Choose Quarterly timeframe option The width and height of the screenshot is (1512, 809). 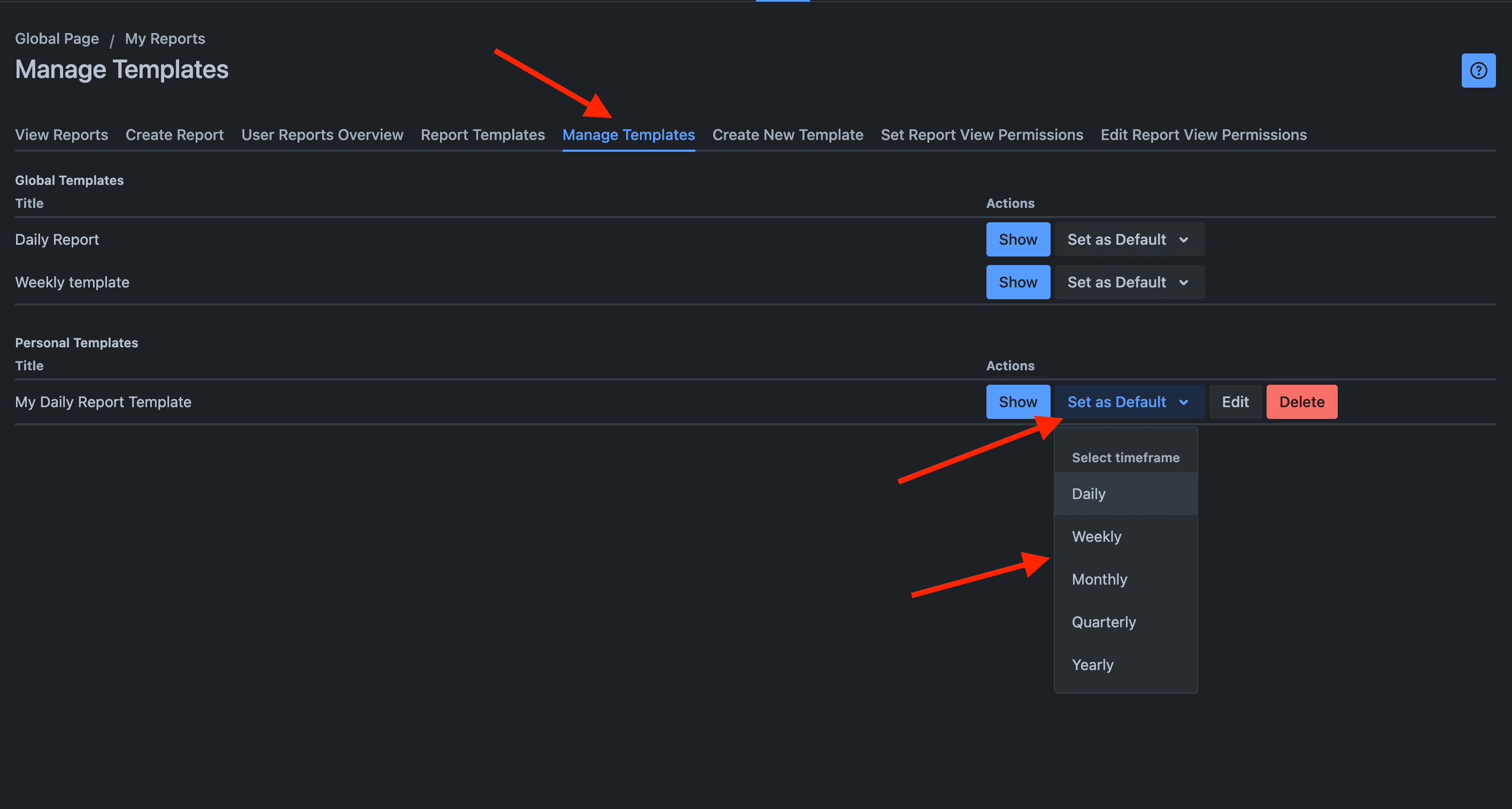tap(1126, 623)
